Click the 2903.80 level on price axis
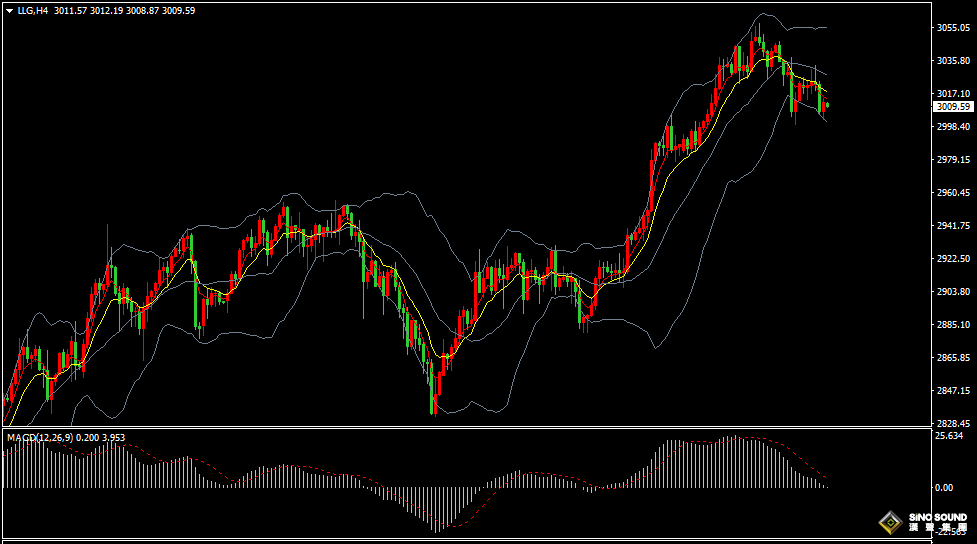The image size is (977, 544). [953, 292]
